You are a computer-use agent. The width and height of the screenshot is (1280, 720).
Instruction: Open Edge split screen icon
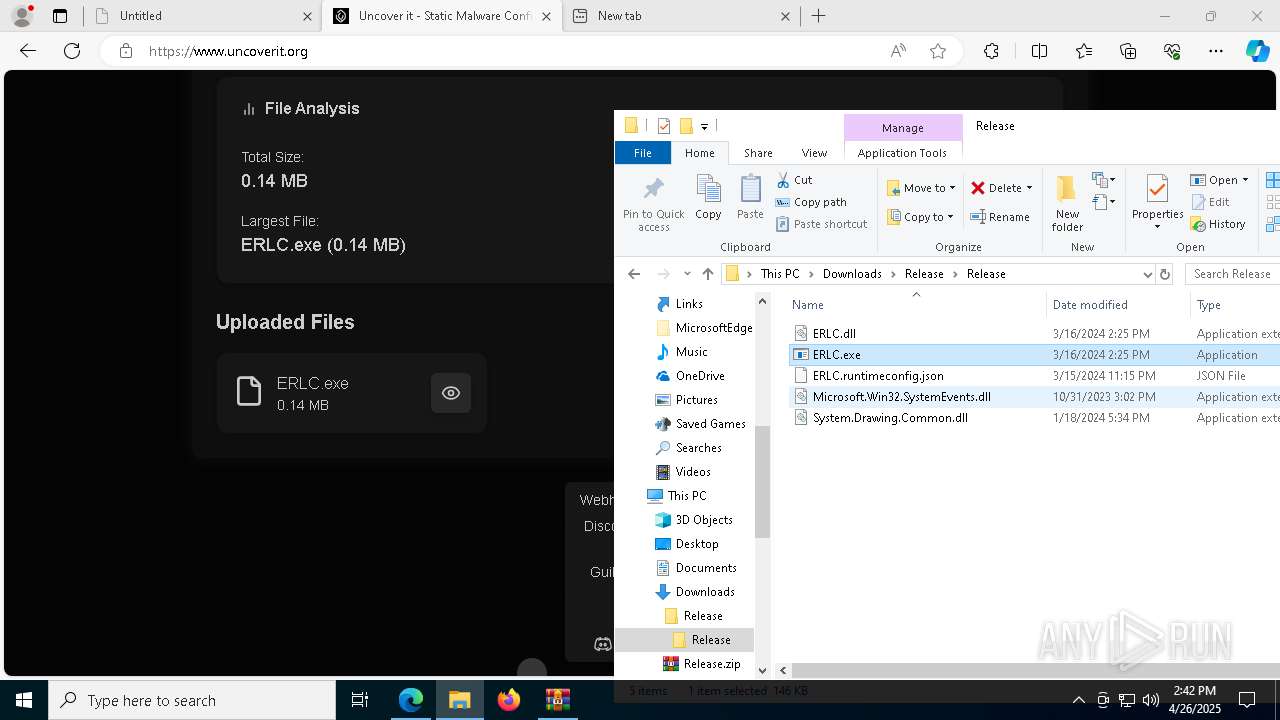(x=1039, y=51)
